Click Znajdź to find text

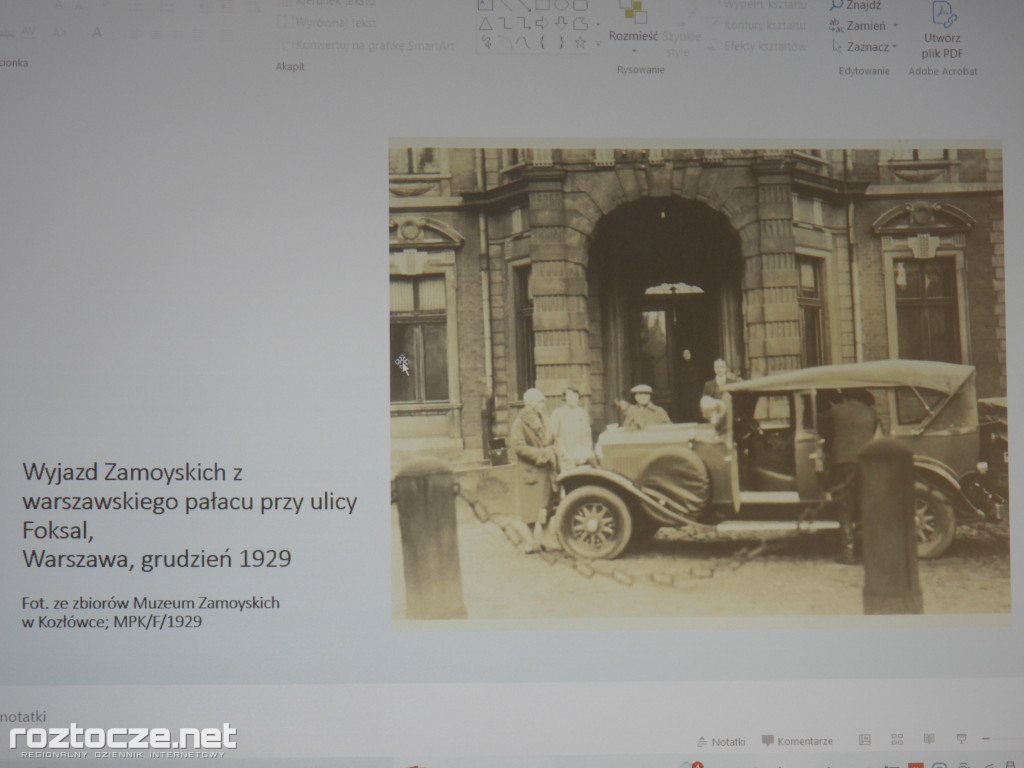856,6
